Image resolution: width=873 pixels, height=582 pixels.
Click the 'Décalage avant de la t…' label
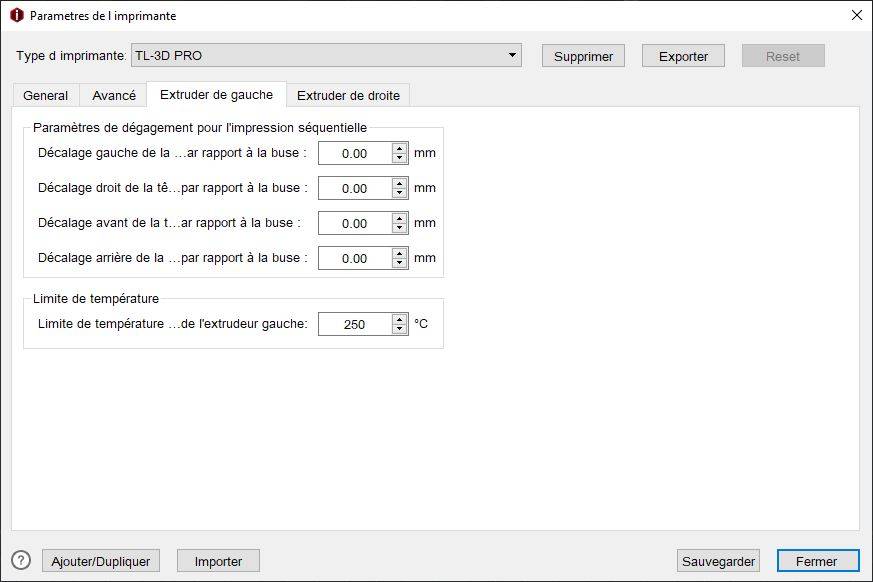click(x=169, y=223)
